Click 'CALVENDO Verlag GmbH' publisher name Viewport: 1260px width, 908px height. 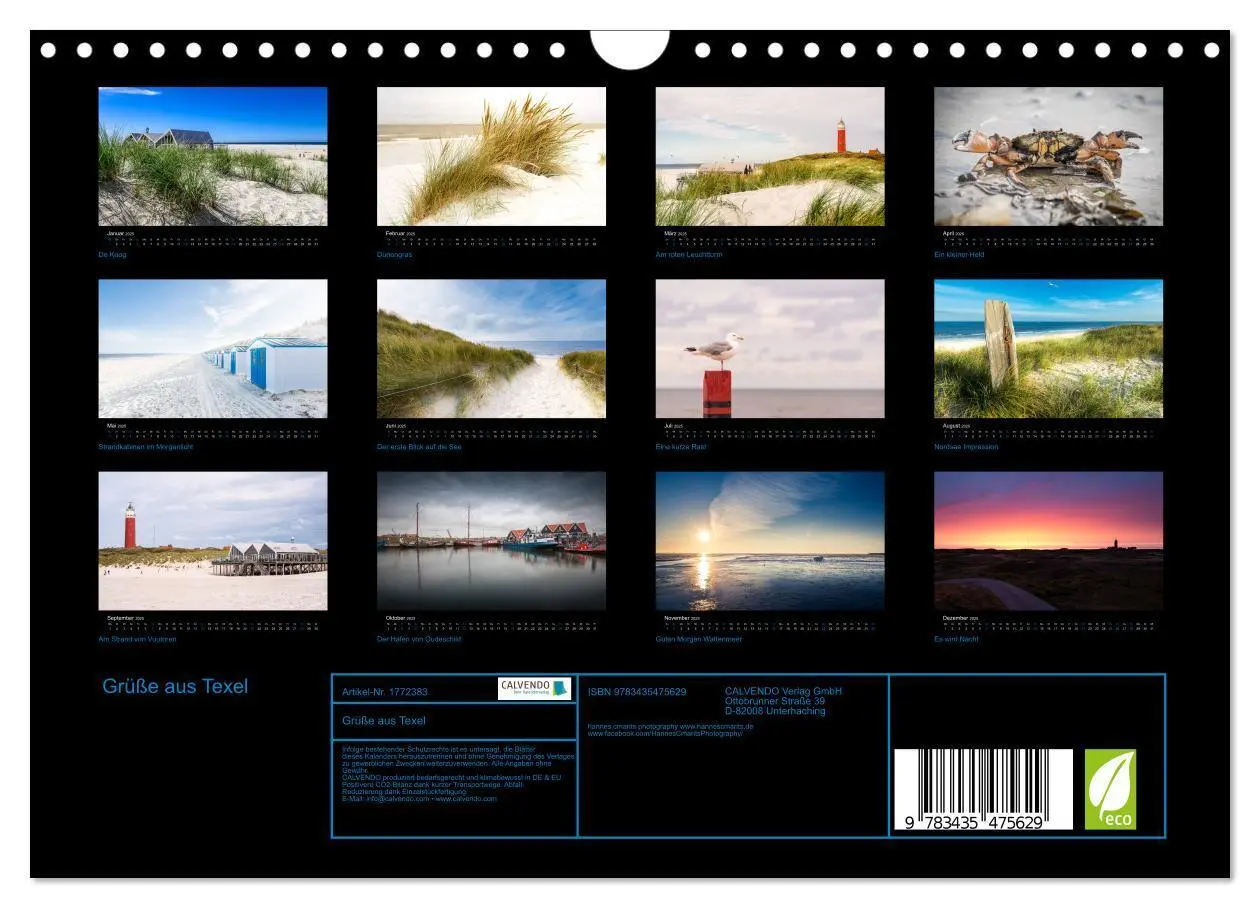784,691
